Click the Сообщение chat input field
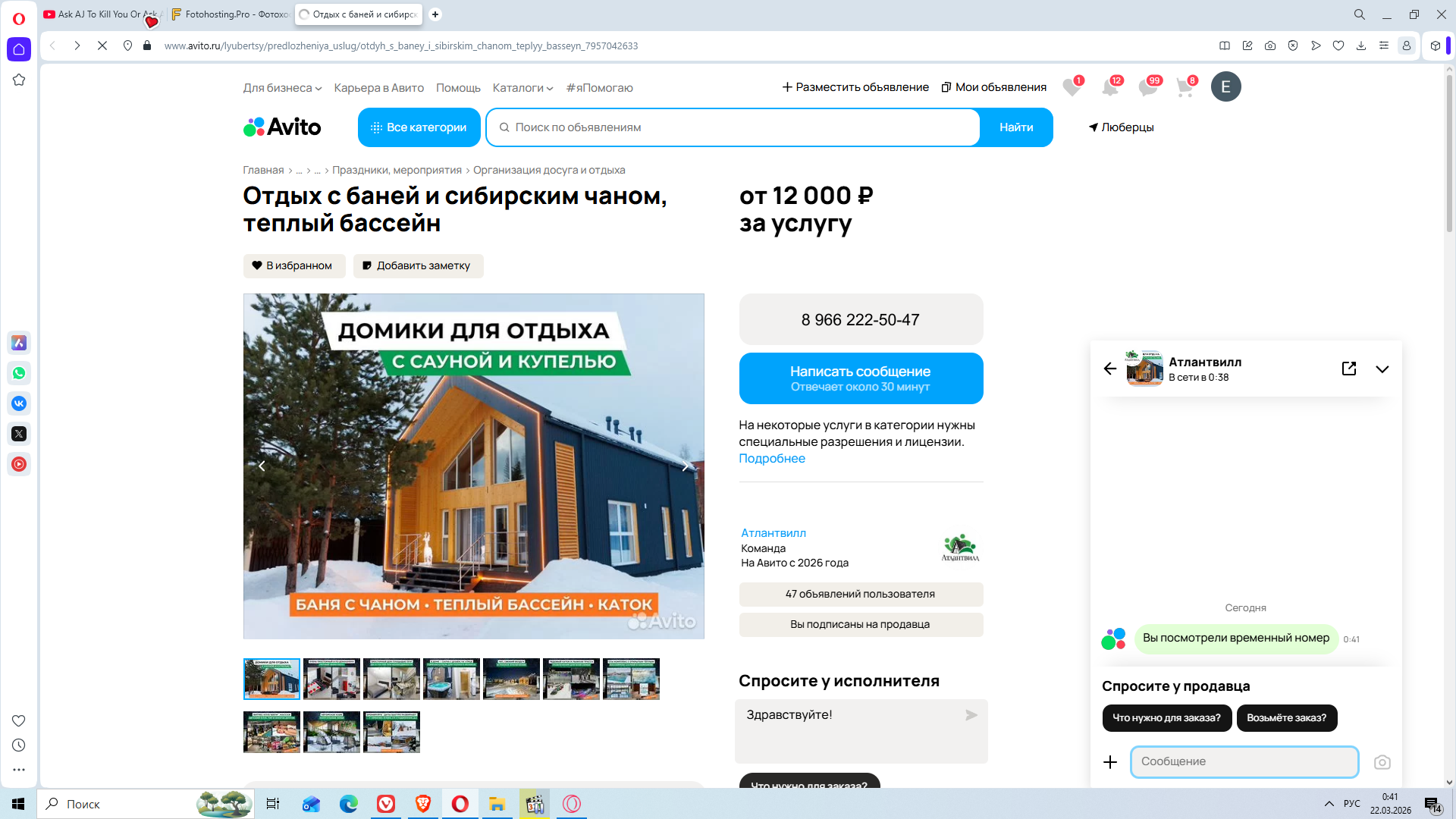Viewport: 1456px width, 819px height. coord(1244,761)
